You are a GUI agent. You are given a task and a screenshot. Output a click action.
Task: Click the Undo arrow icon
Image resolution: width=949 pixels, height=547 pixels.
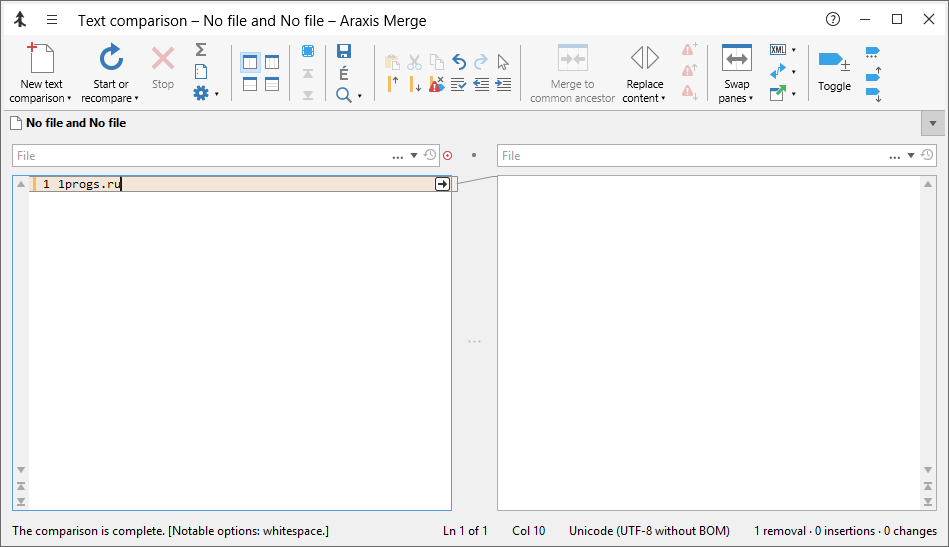(459, 62)
